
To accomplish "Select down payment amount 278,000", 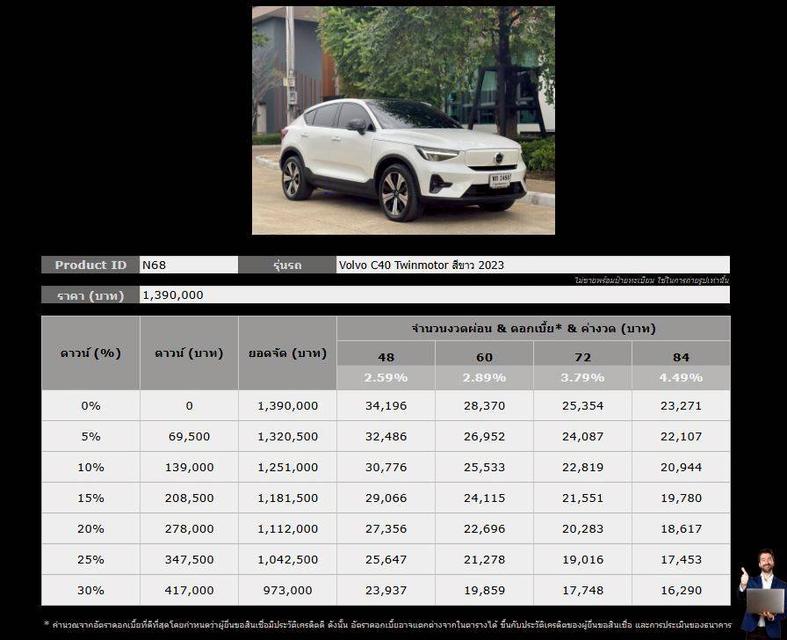I will coord(189,529).
